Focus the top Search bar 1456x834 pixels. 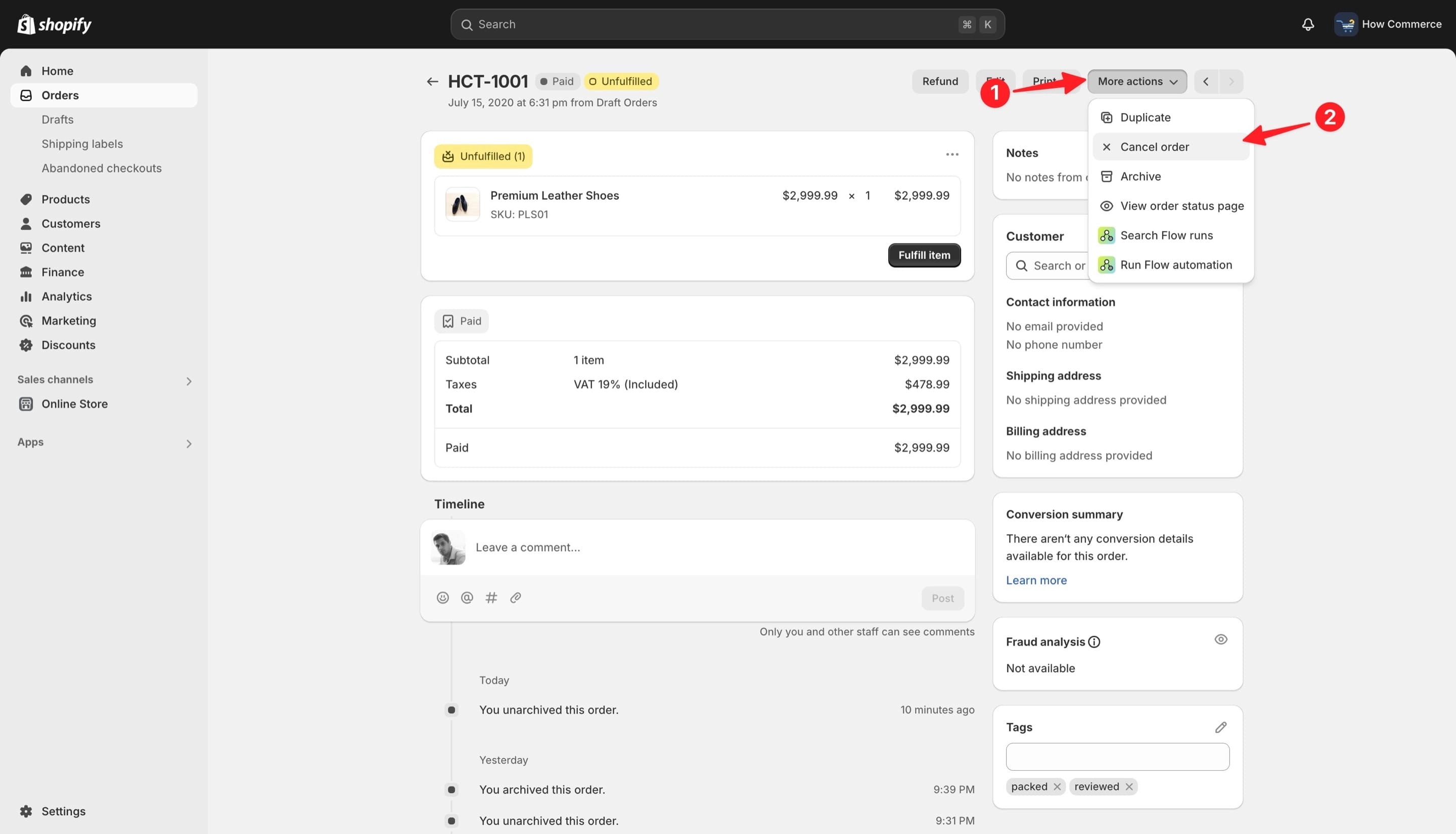(x=727, y=24)
